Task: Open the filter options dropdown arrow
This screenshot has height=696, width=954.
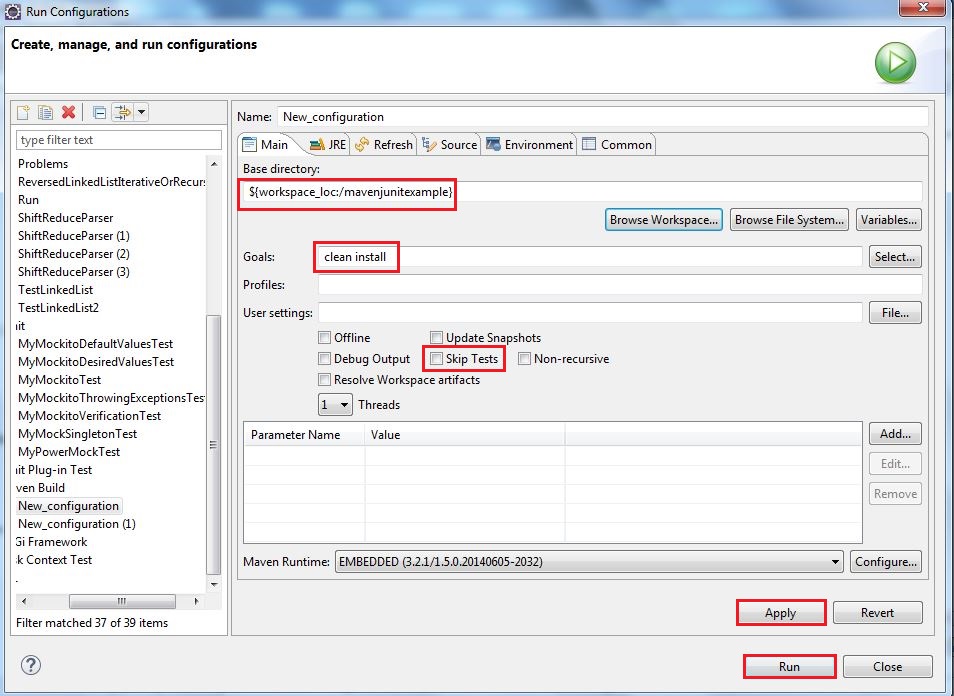Action: coord(141,112)
